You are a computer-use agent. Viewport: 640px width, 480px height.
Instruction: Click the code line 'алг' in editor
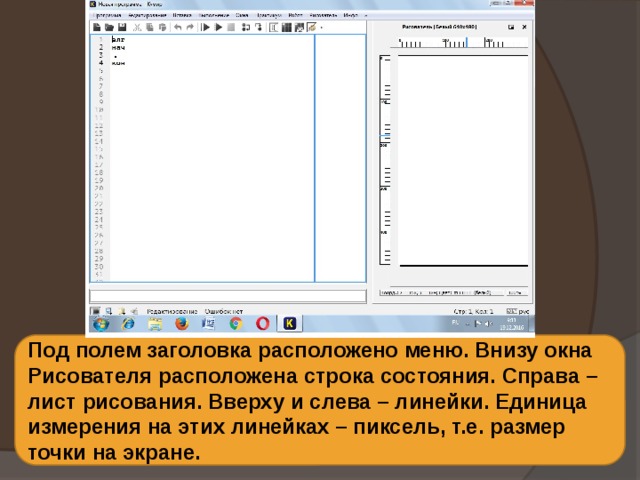click(x=118, y=40)
